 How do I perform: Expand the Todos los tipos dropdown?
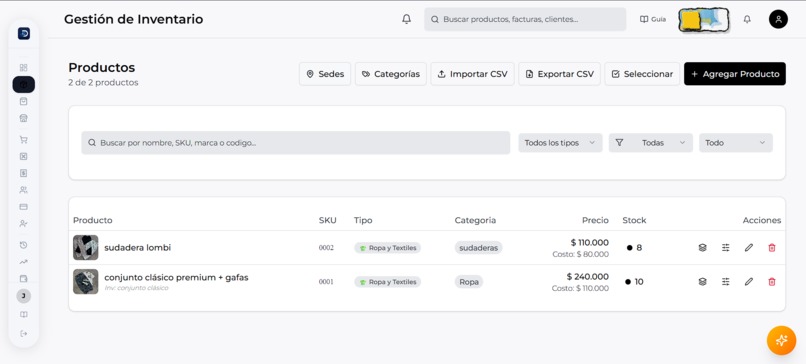(x=560, y=143)
